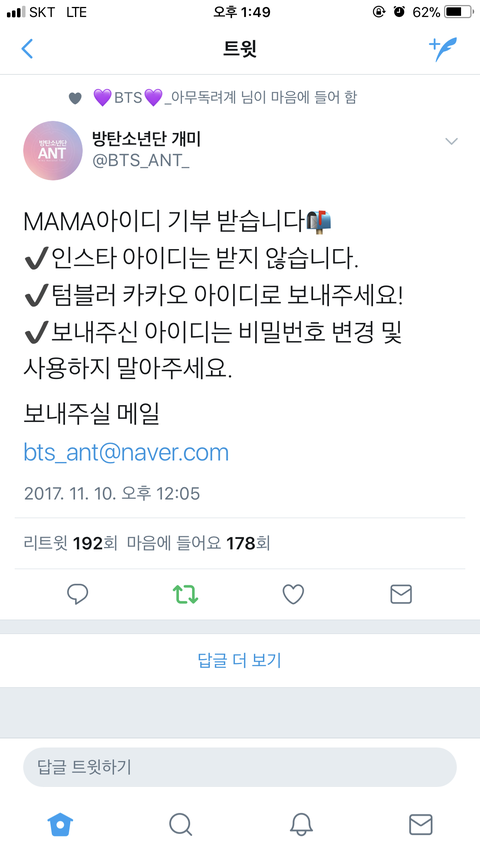480x853 pixels.
Task: Load more replies with 답글 더 보기
Action: coord(239,660)
